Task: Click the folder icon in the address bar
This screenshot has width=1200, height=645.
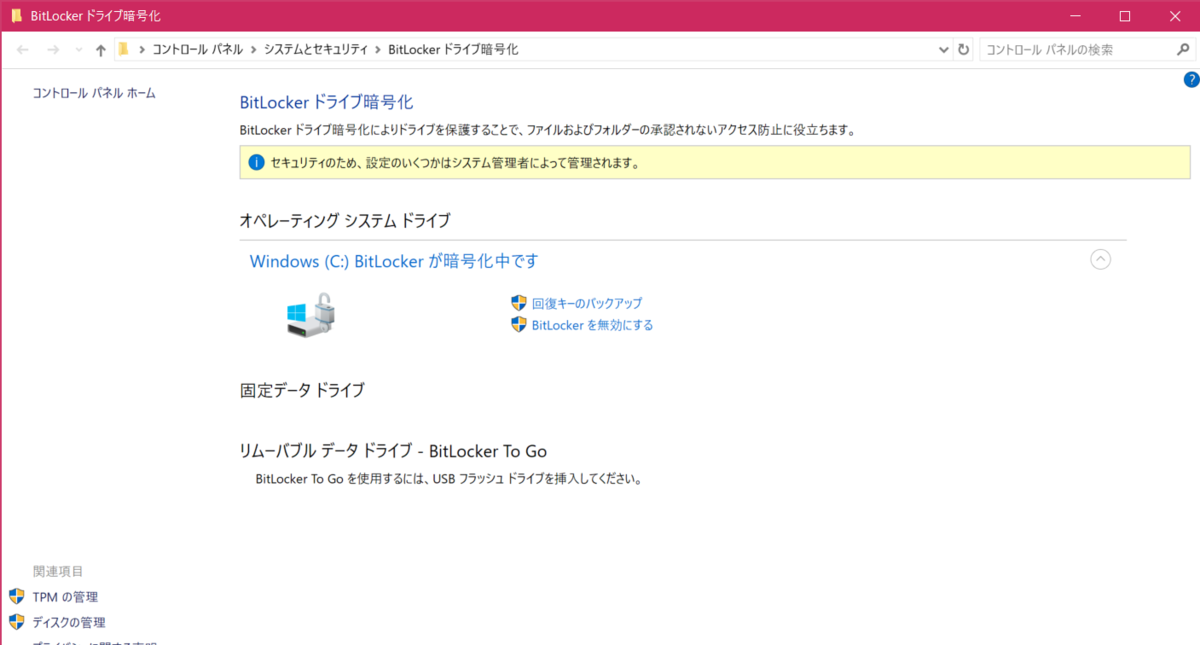Action: pos(123,49)
